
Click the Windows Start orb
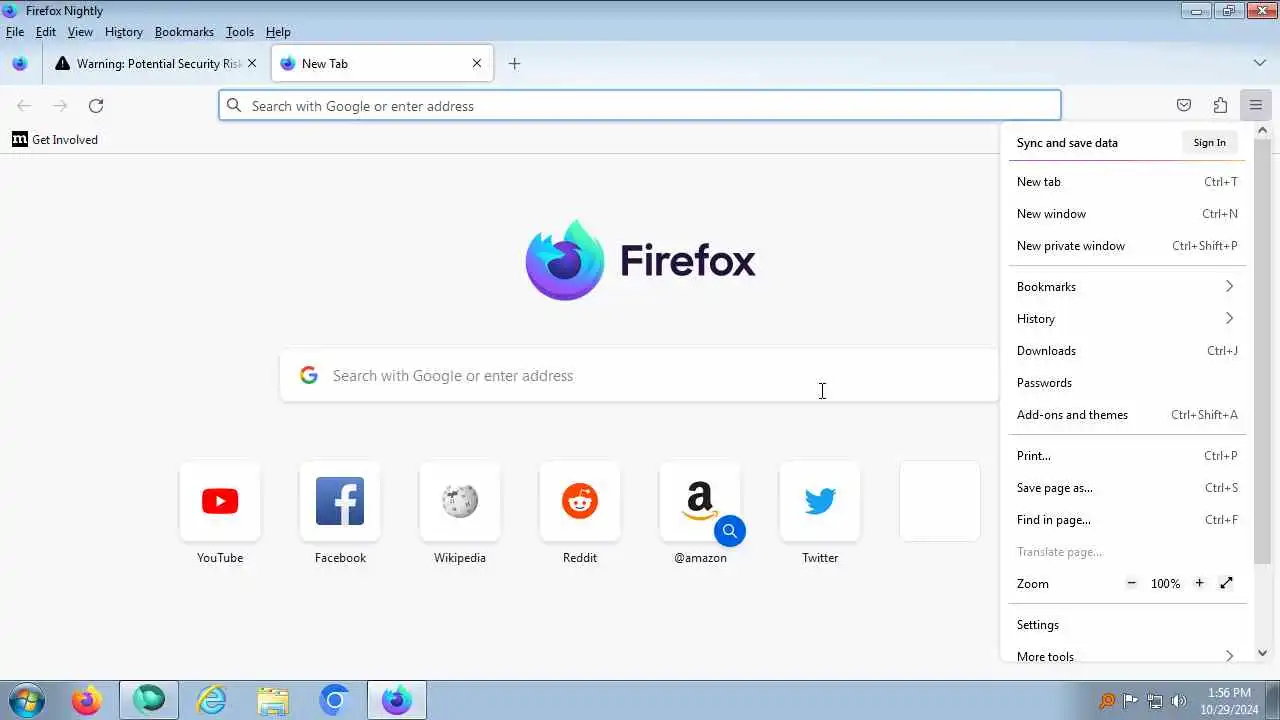pyautogui.click(x=26, y=700)
